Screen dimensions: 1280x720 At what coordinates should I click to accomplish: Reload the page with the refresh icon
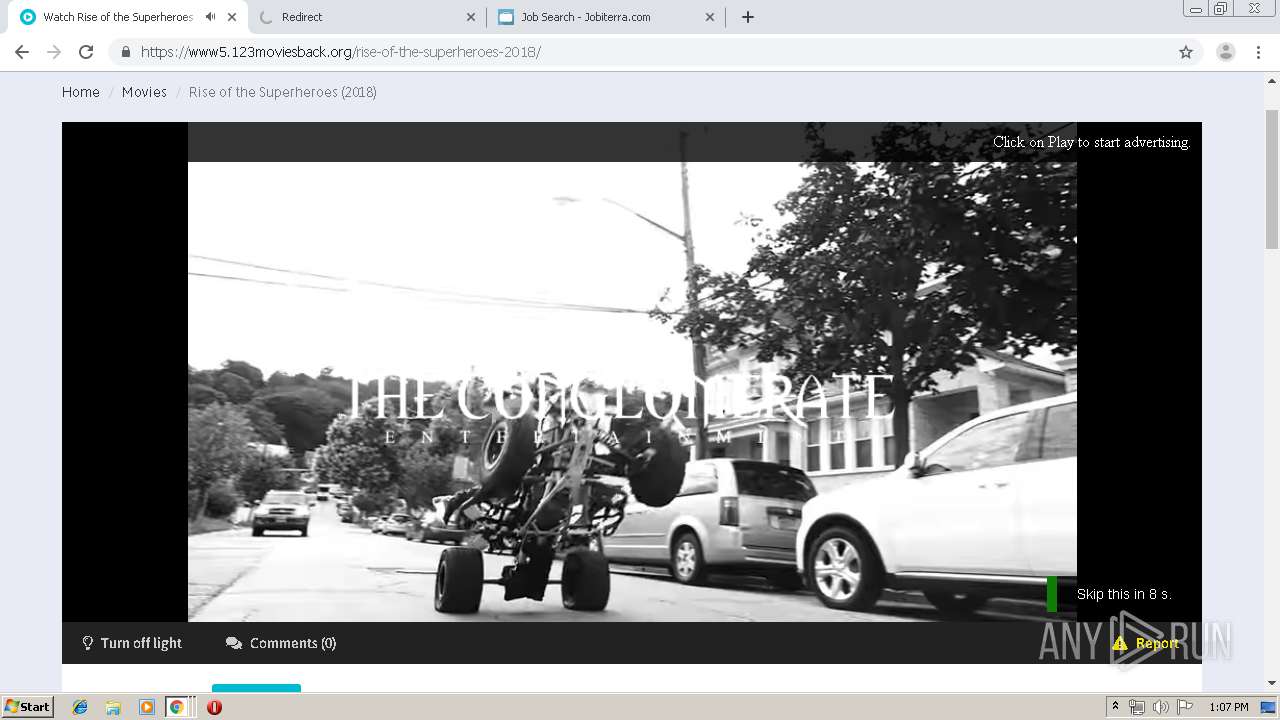[x=86, y=52]
